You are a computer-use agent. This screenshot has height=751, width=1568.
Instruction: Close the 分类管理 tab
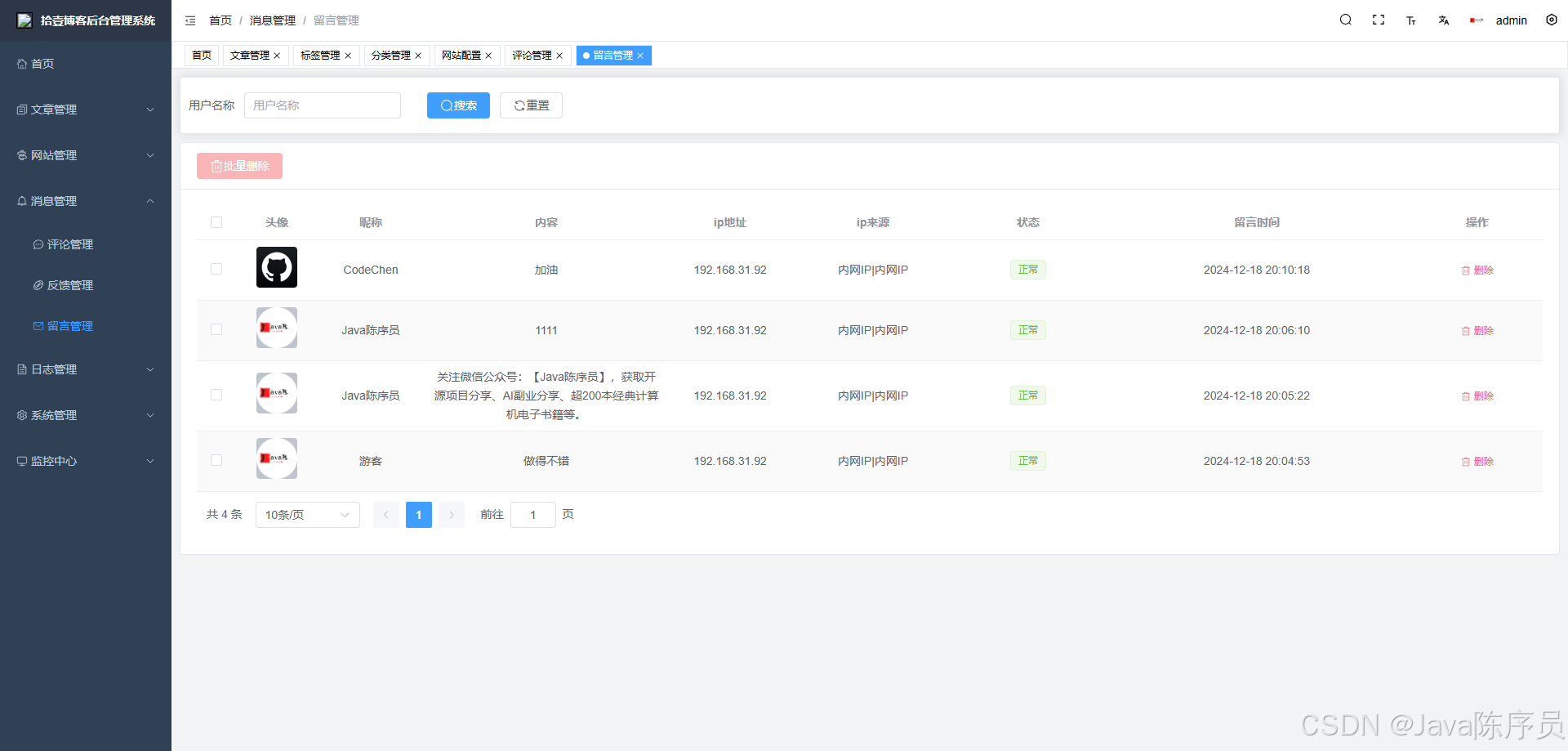[418, 56]
